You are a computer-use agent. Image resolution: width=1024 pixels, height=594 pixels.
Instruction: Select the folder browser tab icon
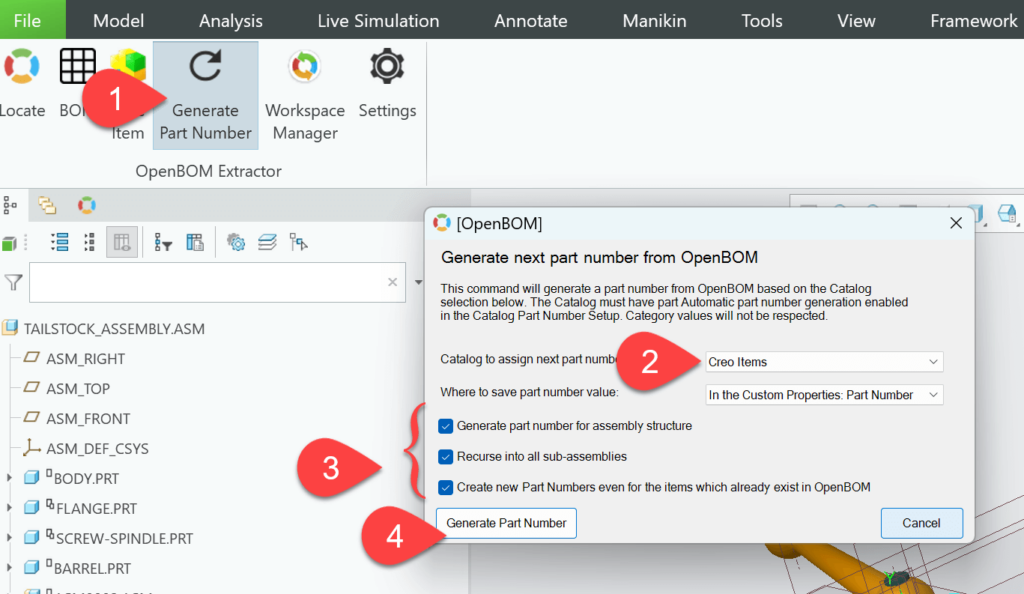click(x=47, y=205)
